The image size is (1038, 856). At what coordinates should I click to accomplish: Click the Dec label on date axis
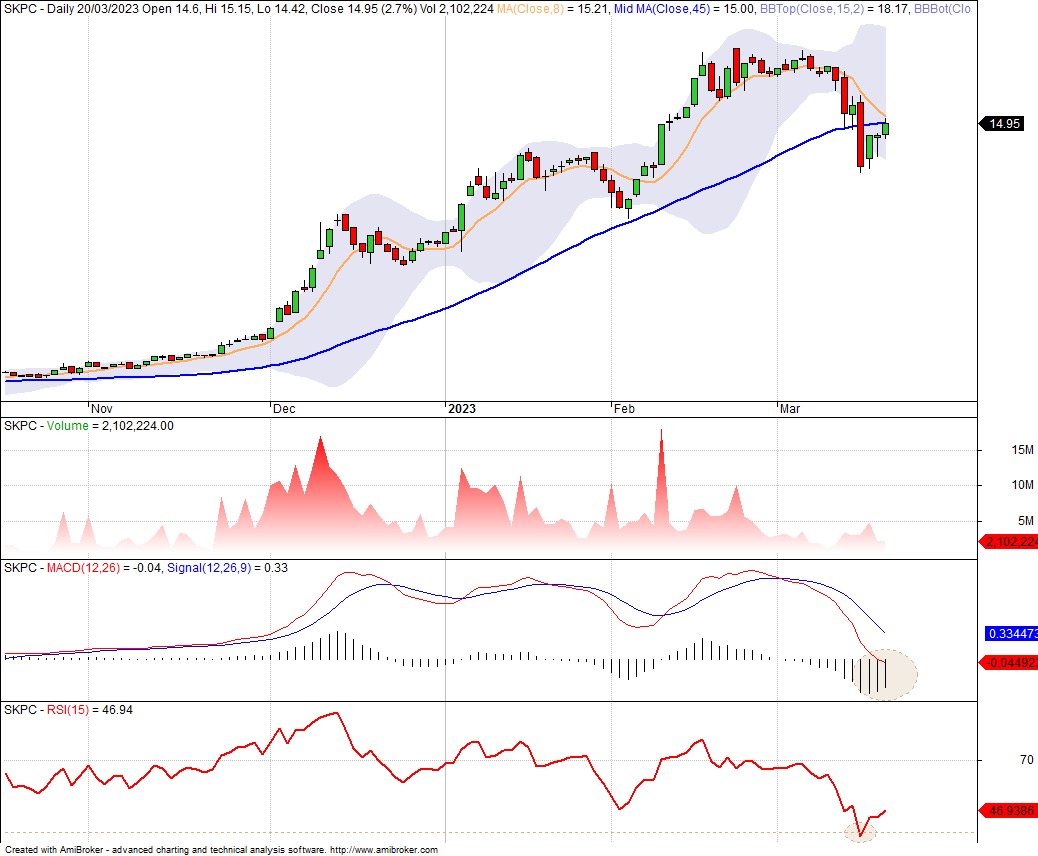[284, 409]
